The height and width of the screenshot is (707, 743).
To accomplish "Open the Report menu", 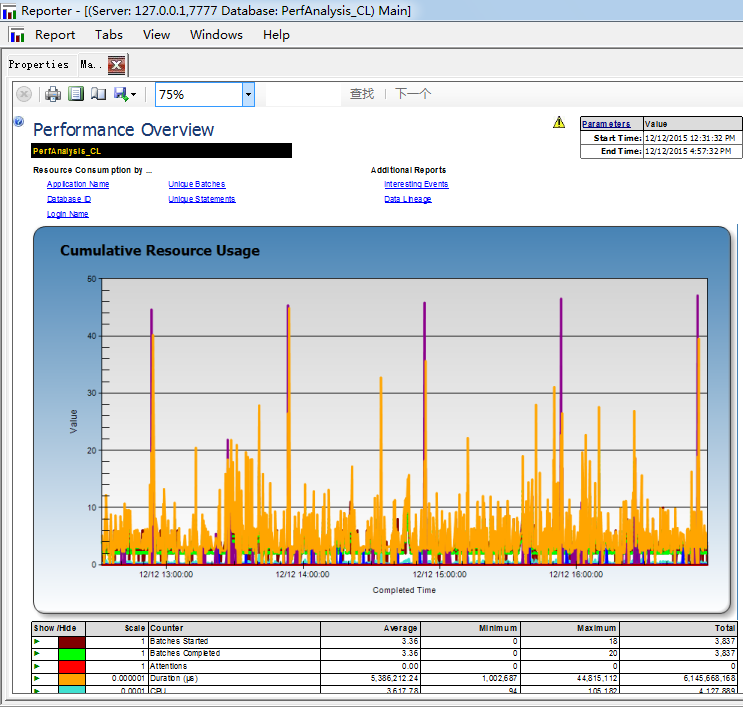I will point(55,35).
